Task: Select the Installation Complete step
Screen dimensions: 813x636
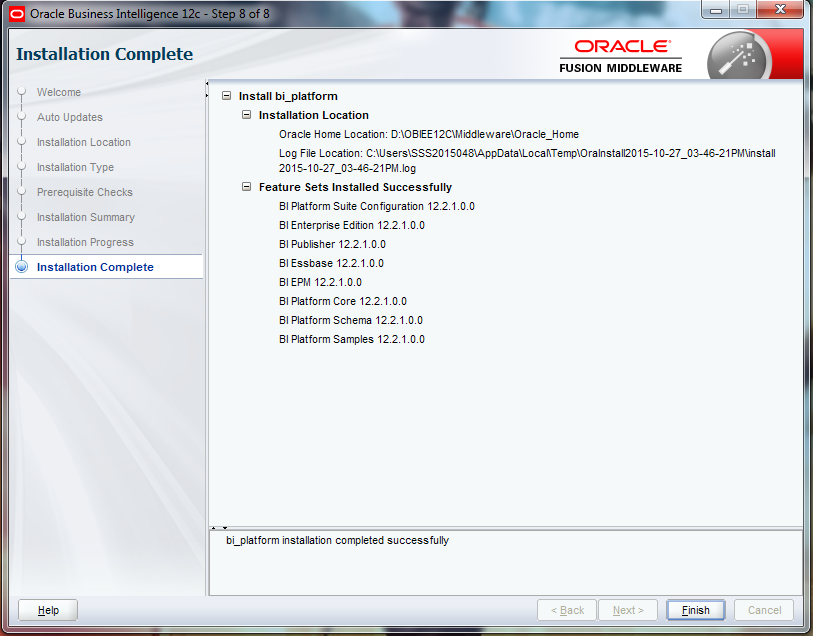Action: pyautogui.click(x=95, y=267)
